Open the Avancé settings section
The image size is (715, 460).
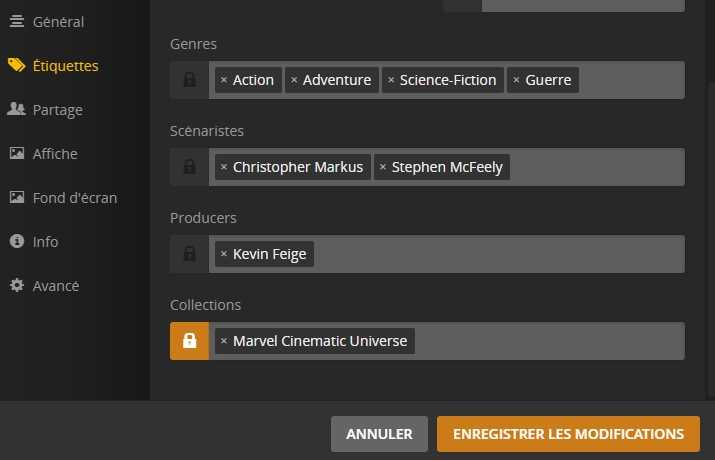[x=55, y=286]
